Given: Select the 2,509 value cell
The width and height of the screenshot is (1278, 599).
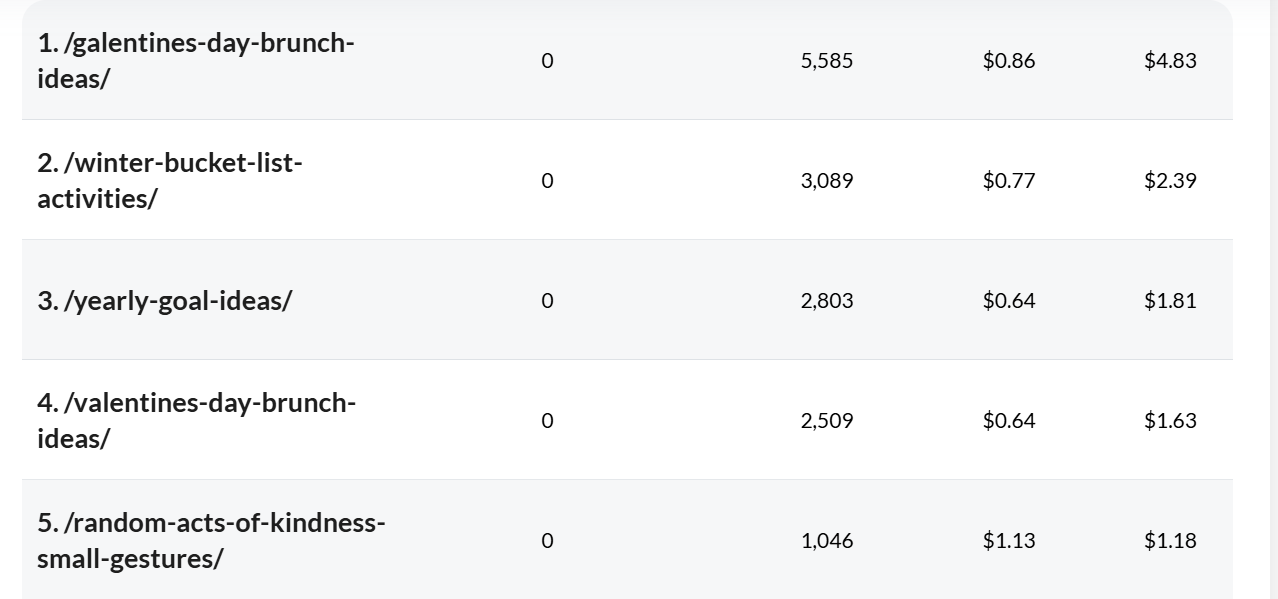Looking at the screenshot, I should tap(826, 420).
